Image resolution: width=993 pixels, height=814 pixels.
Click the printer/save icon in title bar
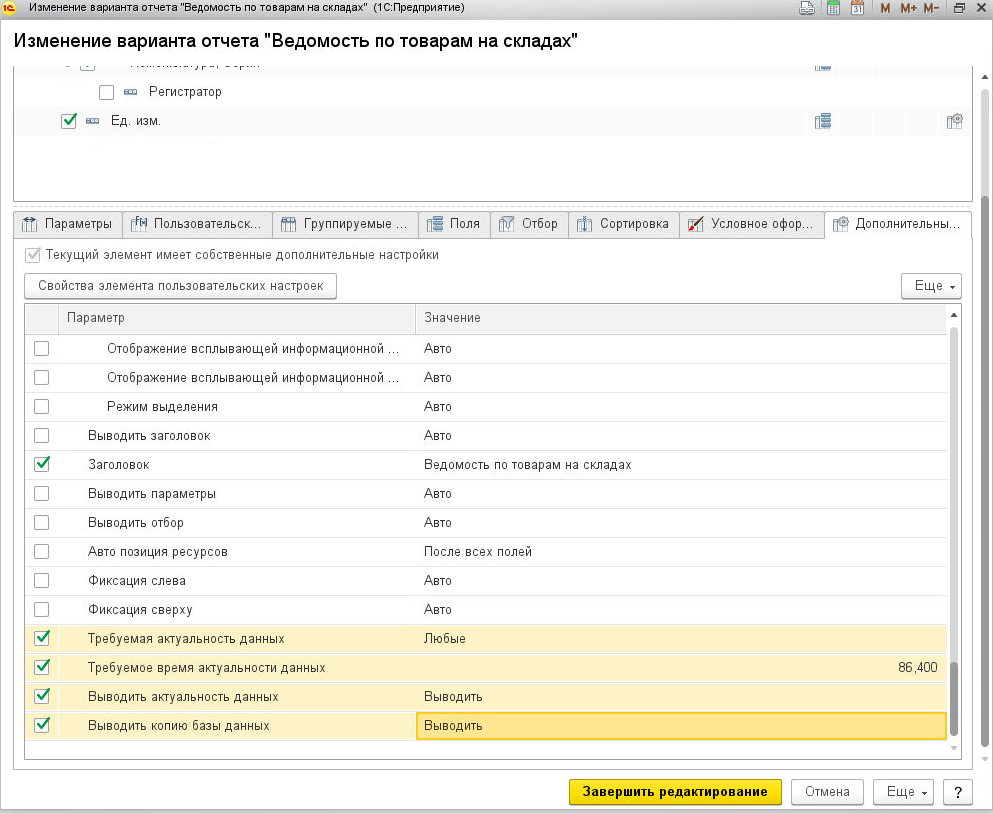pos(808,8)
